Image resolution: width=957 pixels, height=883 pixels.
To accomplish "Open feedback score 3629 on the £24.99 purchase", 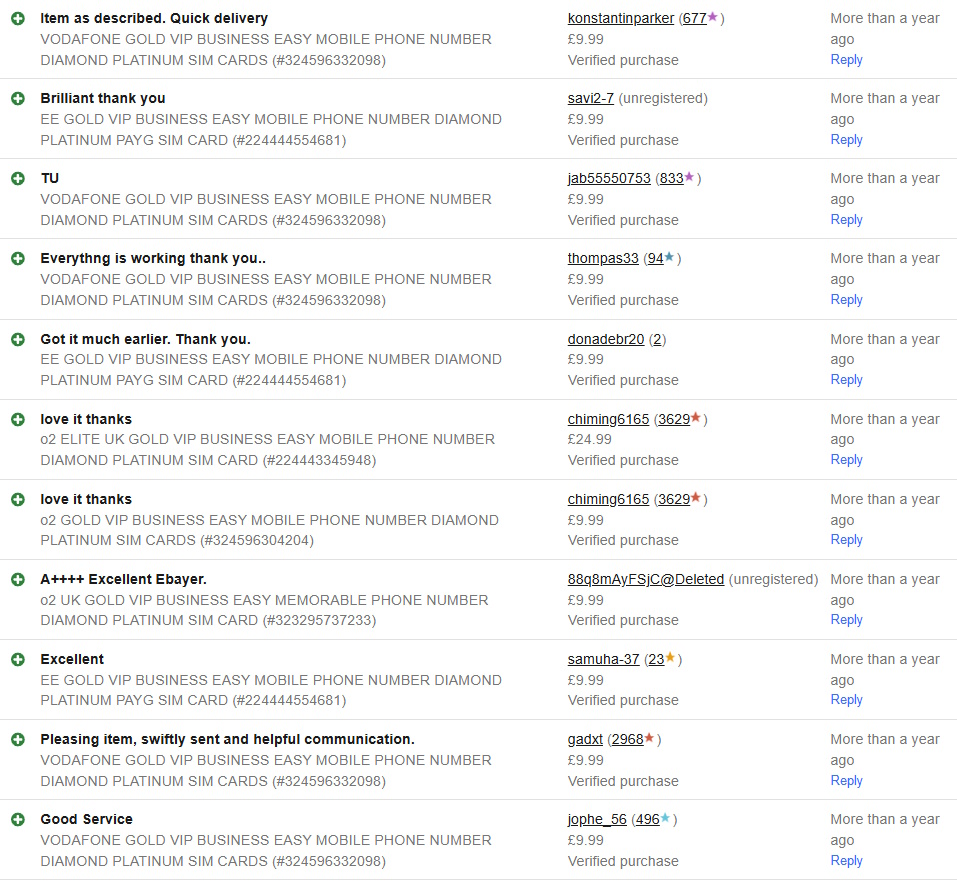I will pos(673,419).
